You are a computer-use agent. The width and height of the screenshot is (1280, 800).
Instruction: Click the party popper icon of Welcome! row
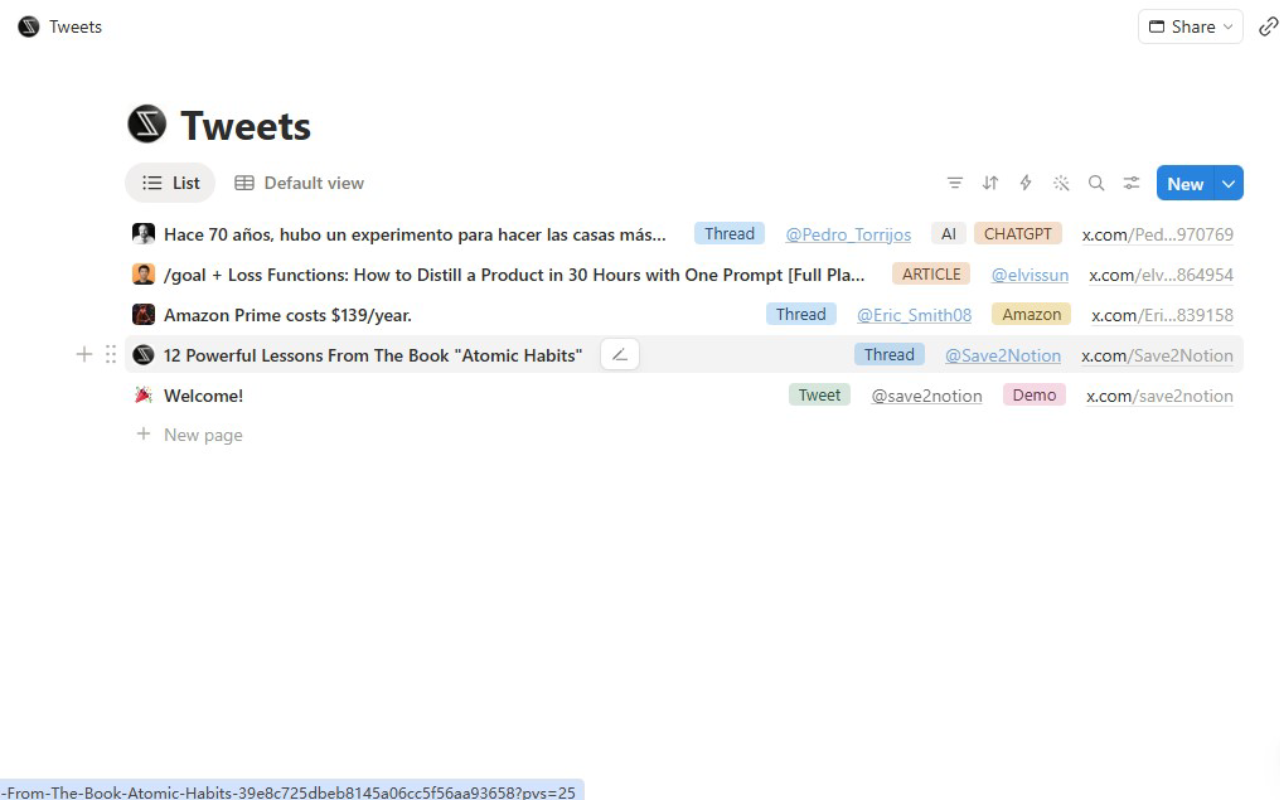click(143, 395)
